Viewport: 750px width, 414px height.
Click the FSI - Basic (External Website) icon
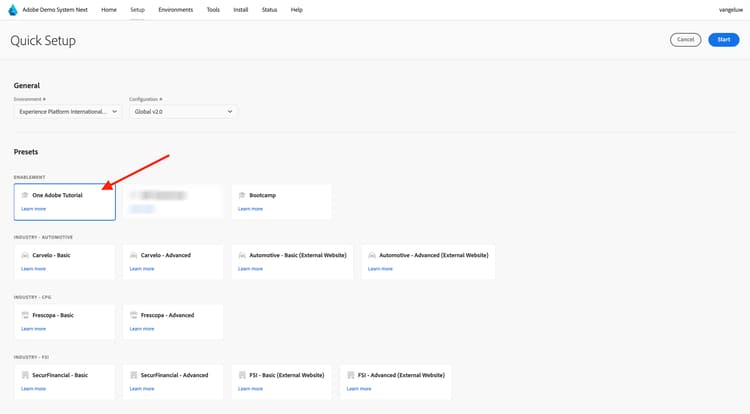[x=242, y=375]
